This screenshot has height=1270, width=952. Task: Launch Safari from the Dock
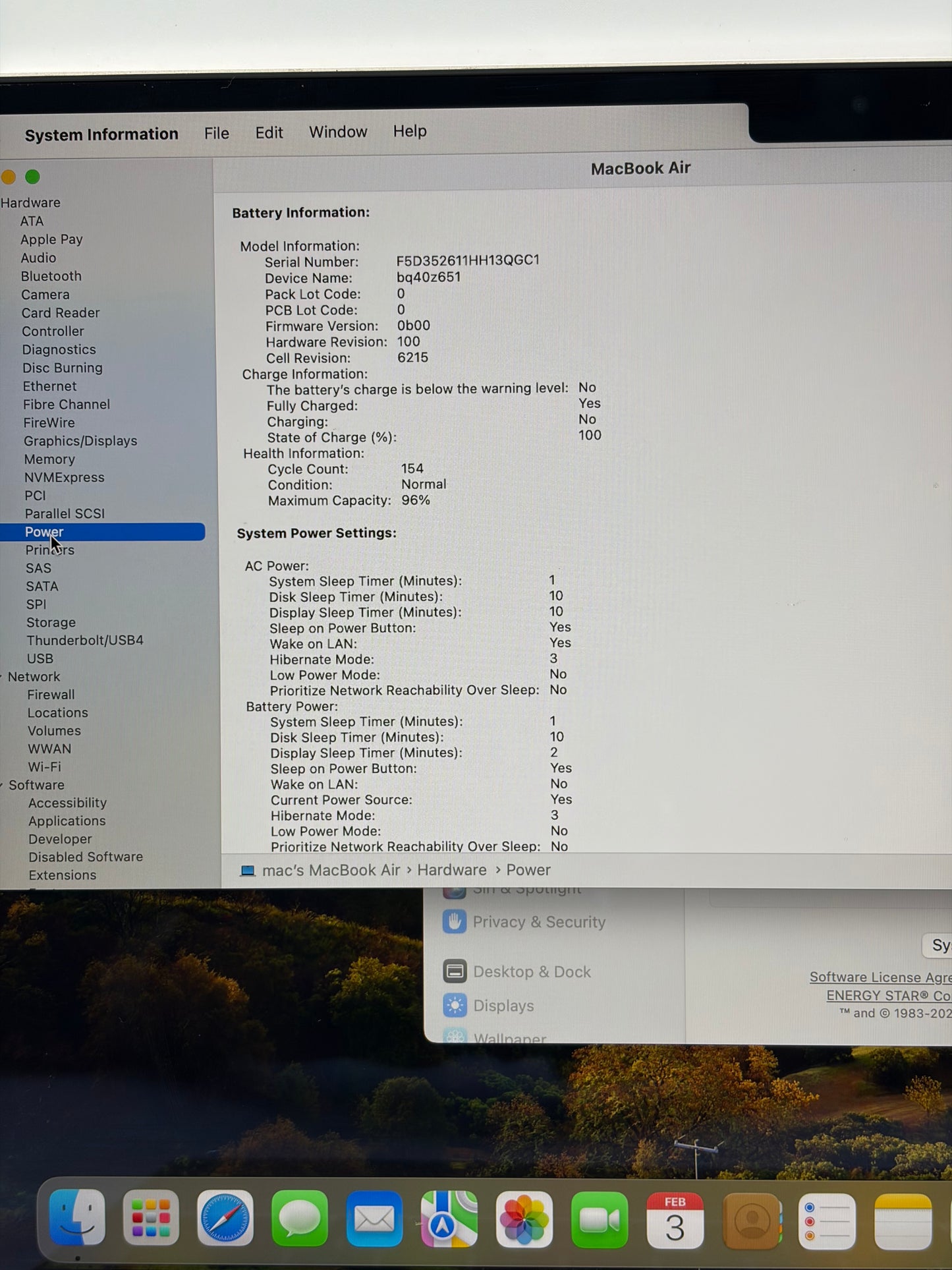(x=225, y=1218)
